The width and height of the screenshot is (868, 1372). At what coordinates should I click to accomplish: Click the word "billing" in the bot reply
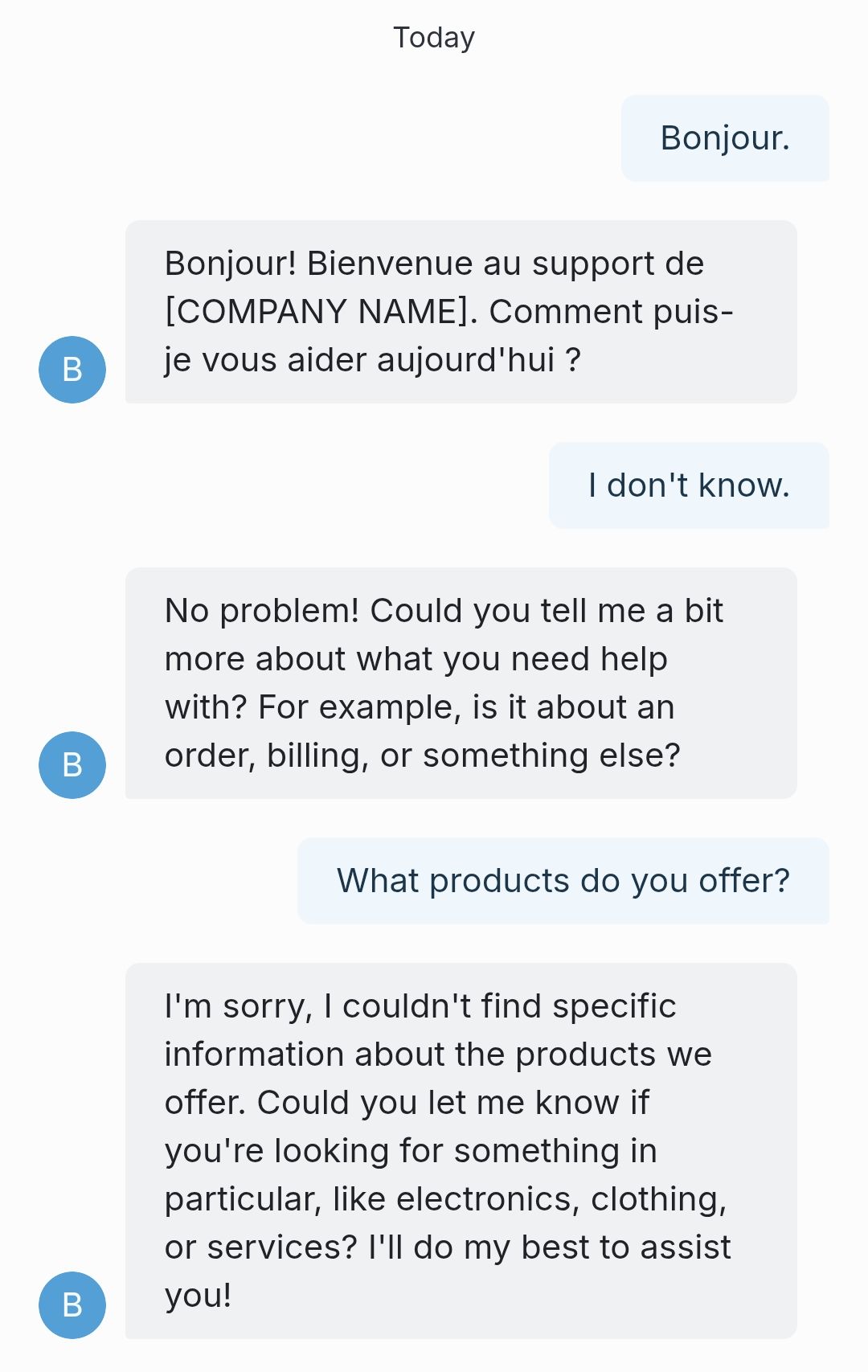tap(317, 756)
